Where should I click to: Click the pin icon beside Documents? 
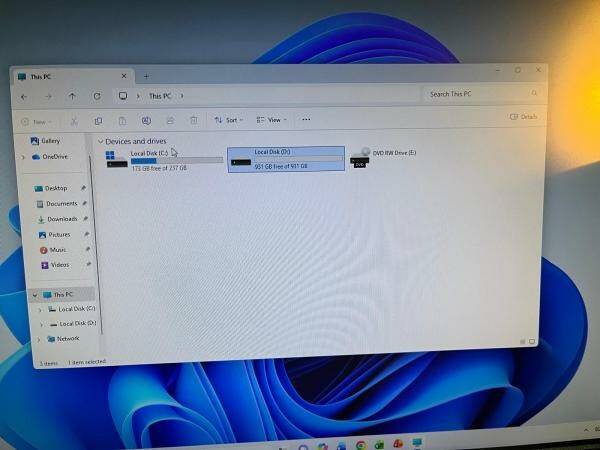click(85, 203)
